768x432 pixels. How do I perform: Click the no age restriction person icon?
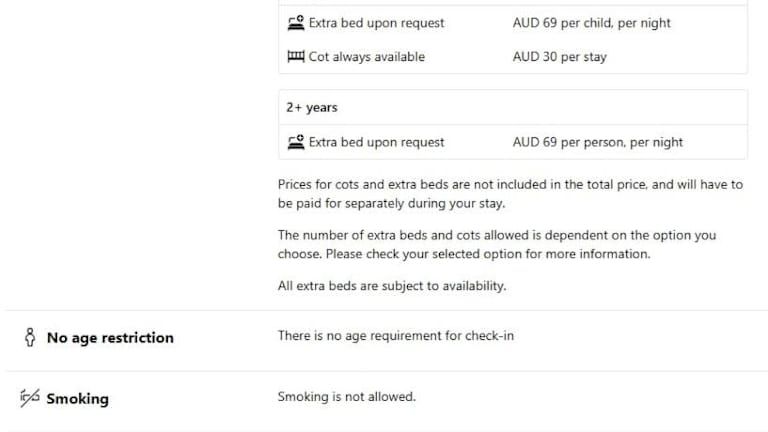[30, 338]
